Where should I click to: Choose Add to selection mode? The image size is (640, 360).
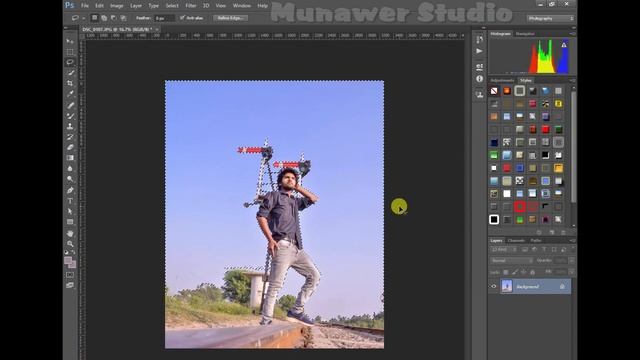104,18
